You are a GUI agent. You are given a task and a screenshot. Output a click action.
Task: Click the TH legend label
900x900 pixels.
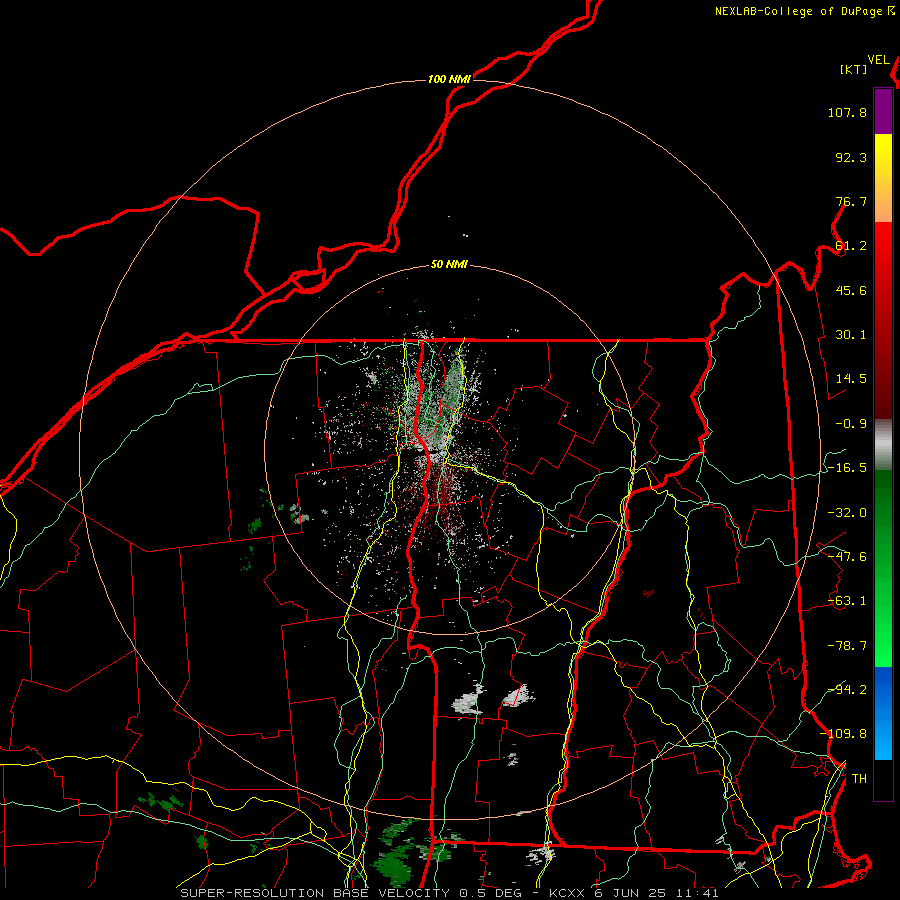[859, 779]
